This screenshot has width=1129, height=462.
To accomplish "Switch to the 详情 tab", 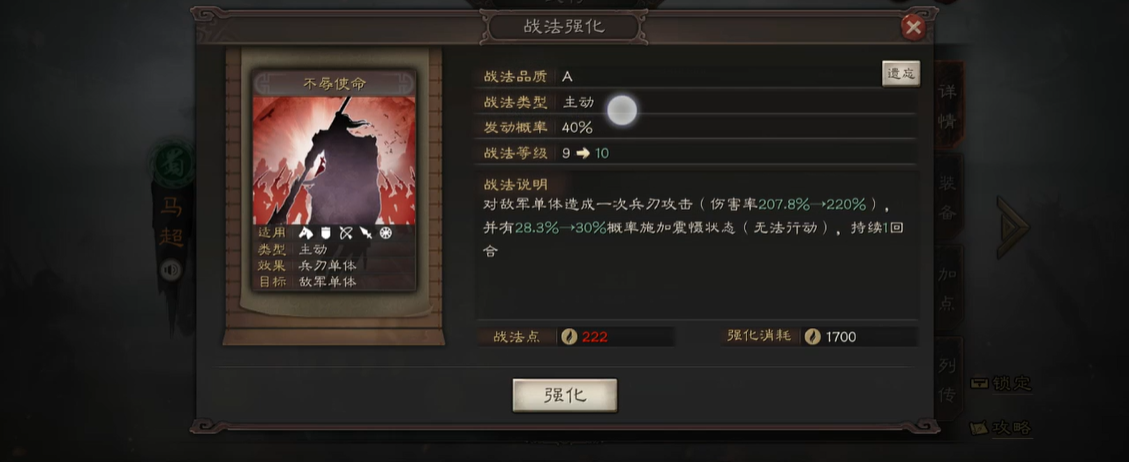I will (948, 107).
